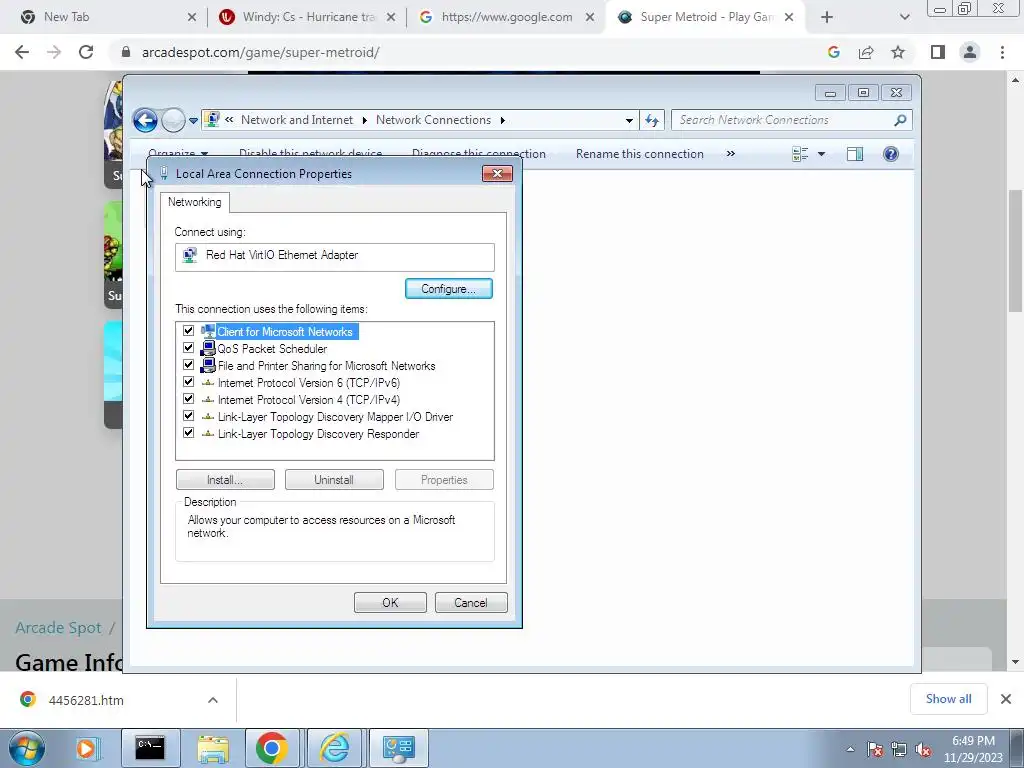Open the Chrome profile avatar
Screen dimensions: 1024x768
click(970, 52)
